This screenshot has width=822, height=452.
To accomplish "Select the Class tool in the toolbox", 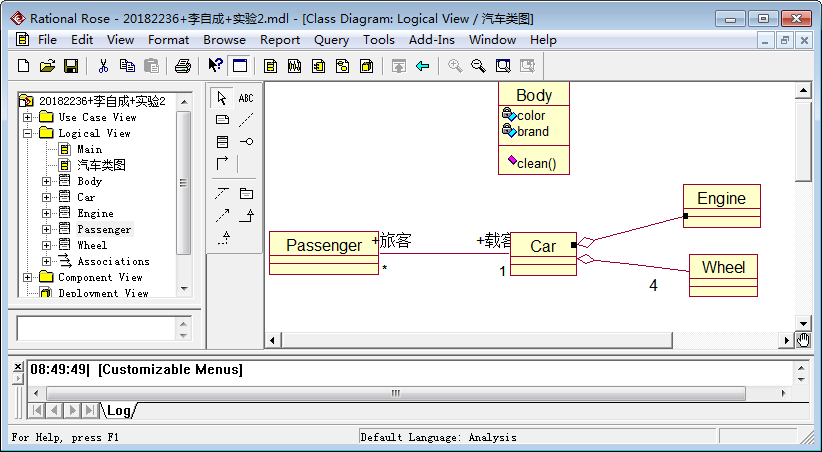I will coord(222,142).
